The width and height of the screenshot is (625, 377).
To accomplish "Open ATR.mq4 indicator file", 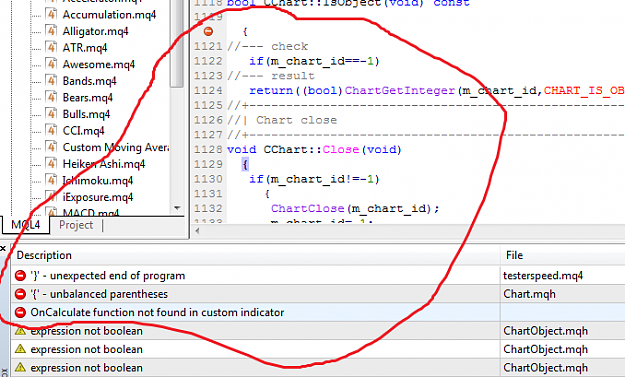I will 85,48.
